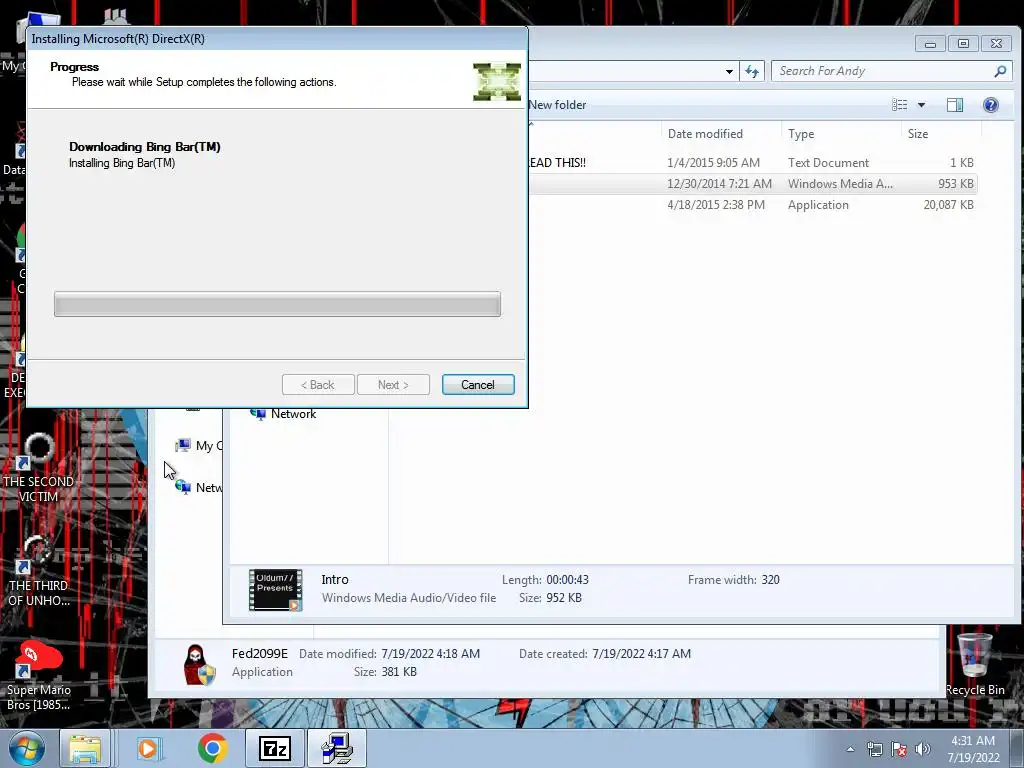The image size is (1024, 768).
Task: Open the volume speaker icon
Action: pyautogui.click(x=922, y=749)
